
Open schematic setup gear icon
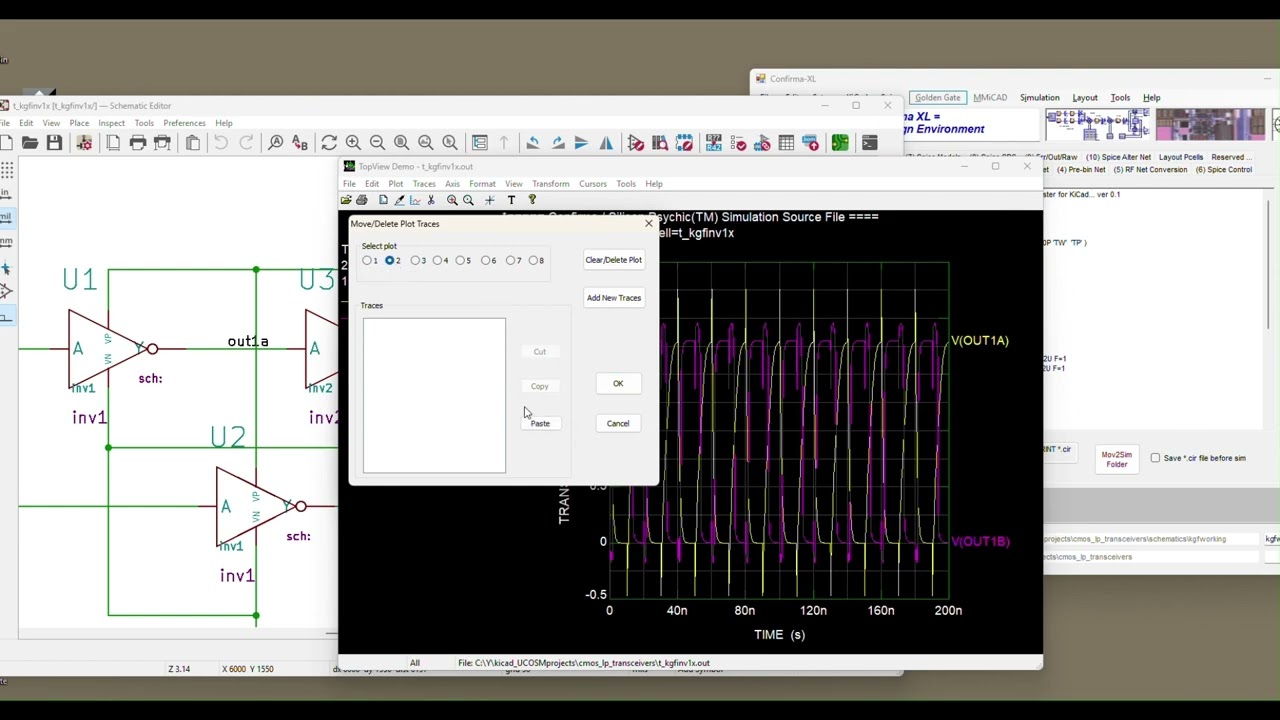[x=84, y=143]
